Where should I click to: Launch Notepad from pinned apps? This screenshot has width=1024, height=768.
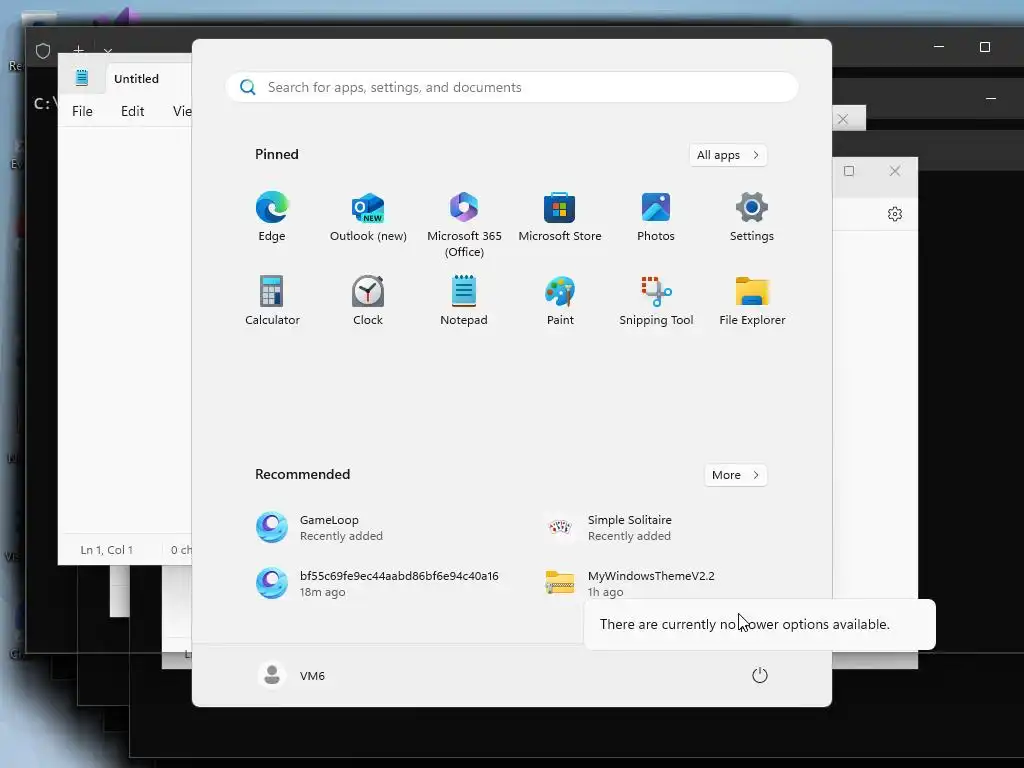click(x=464, y=300)
